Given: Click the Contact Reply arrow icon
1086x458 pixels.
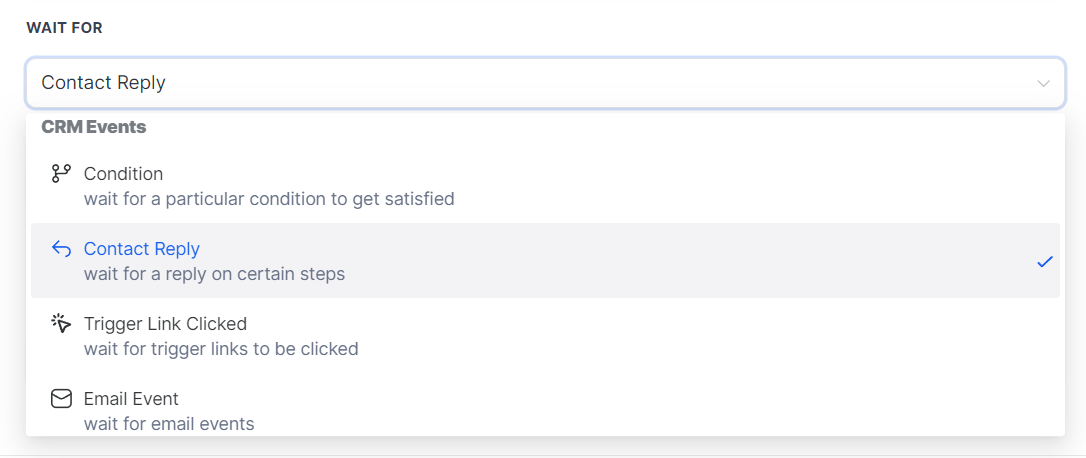Looking at the screenshot, I should pos(61,249).
